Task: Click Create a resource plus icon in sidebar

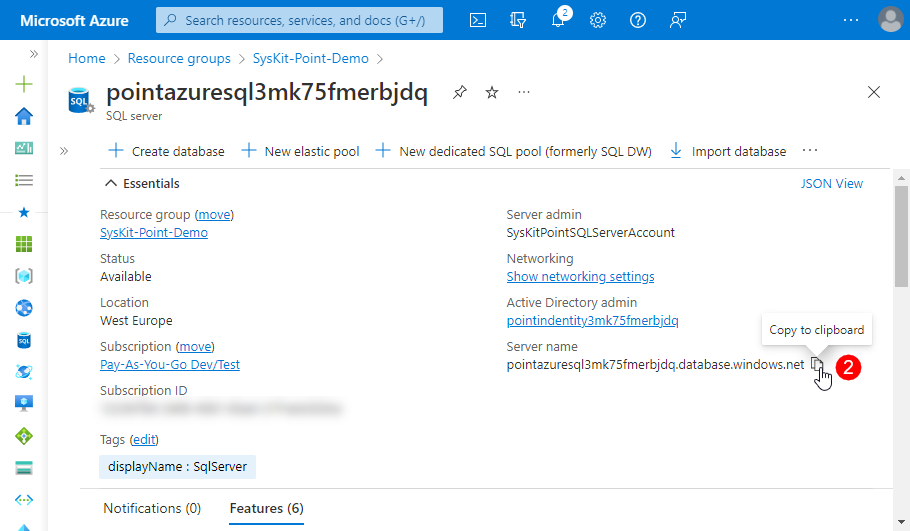Action: pyautogui.click(x=24, y=85)
